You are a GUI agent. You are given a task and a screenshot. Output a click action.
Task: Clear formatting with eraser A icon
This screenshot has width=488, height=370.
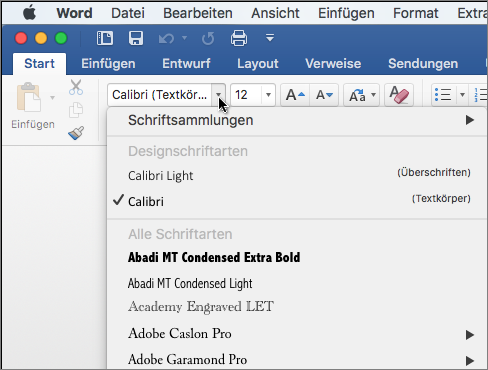[x=399, y=95]
